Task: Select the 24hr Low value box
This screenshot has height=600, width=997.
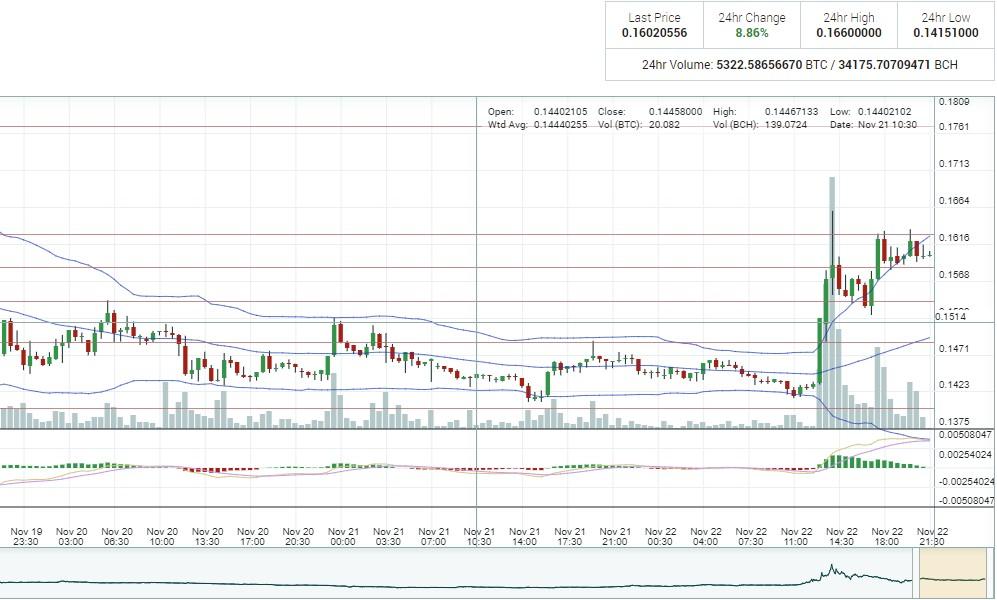Action: click(945, 25)
